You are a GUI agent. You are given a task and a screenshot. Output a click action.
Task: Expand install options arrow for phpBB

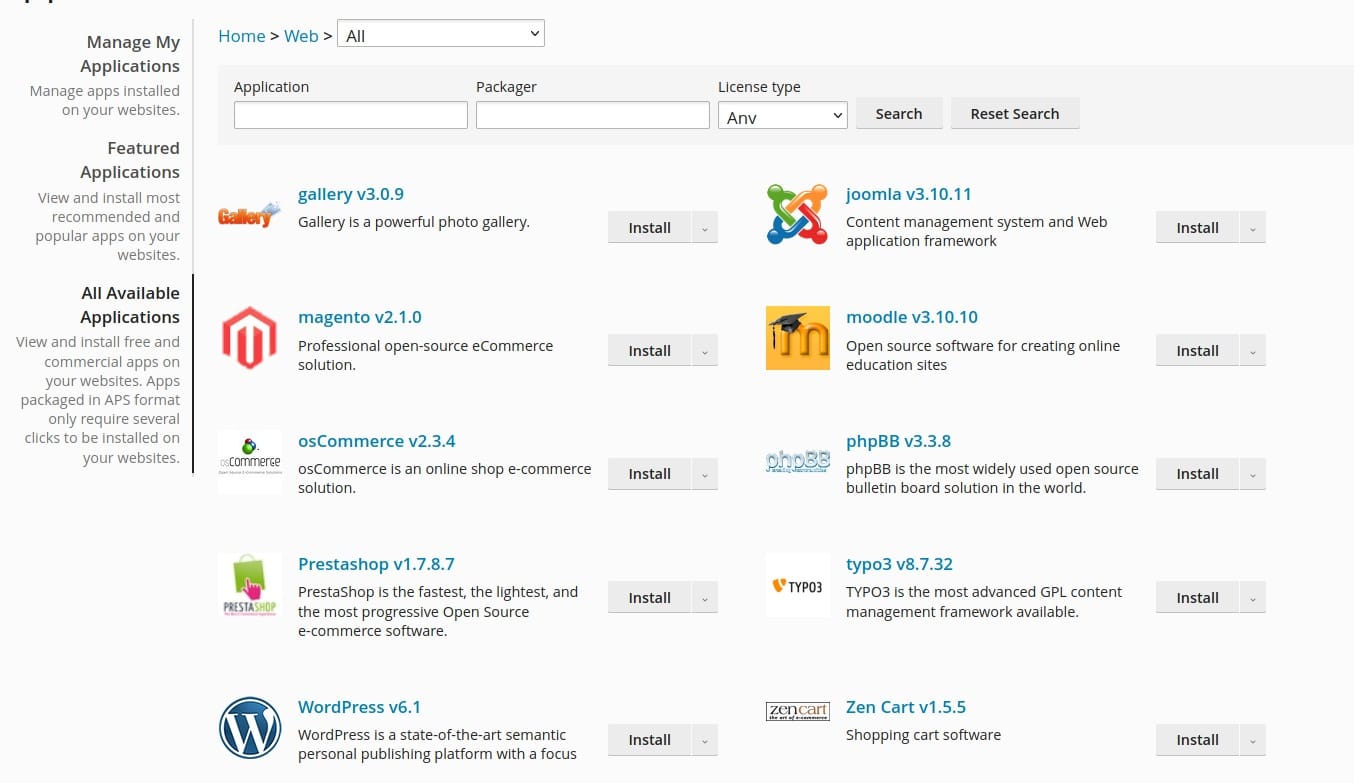pos(1252,474)
